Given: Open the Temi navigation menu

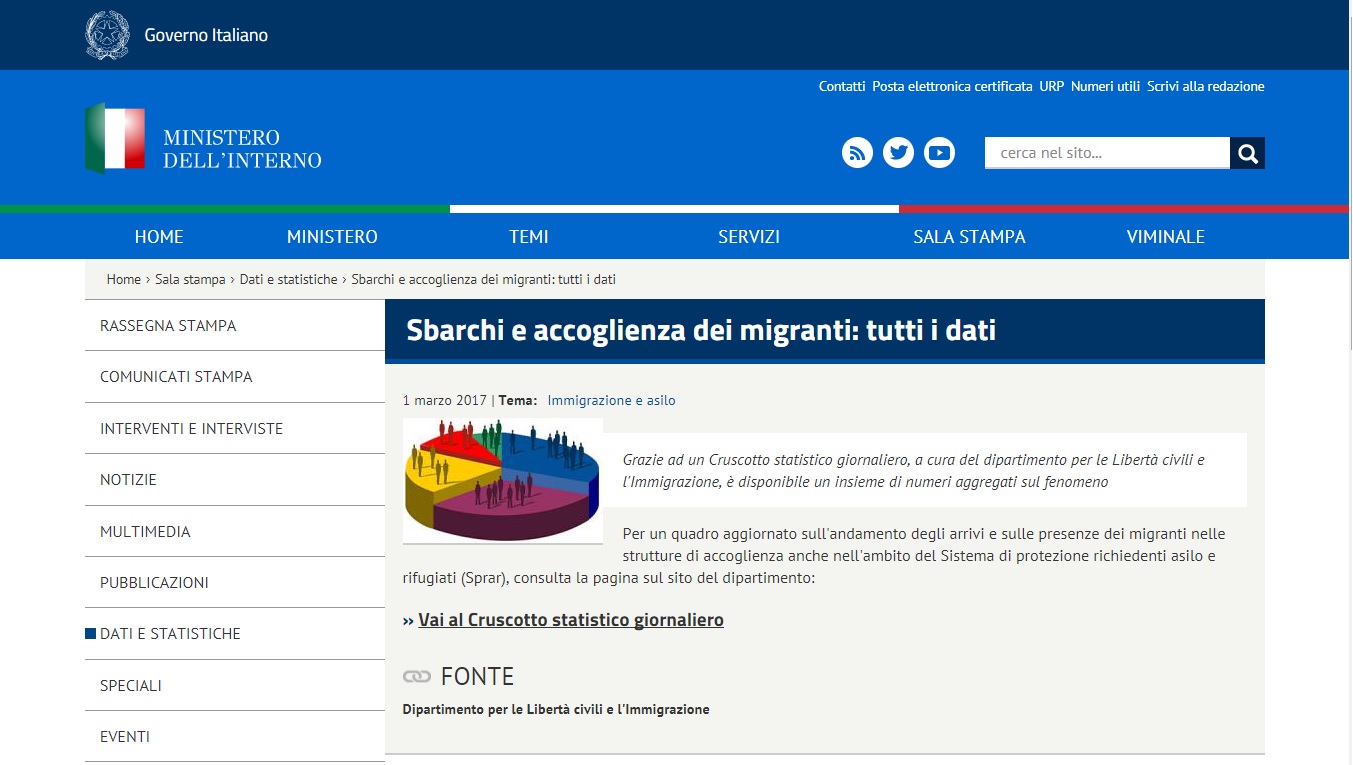Looking at the screenshot, I should coord(528,237).
